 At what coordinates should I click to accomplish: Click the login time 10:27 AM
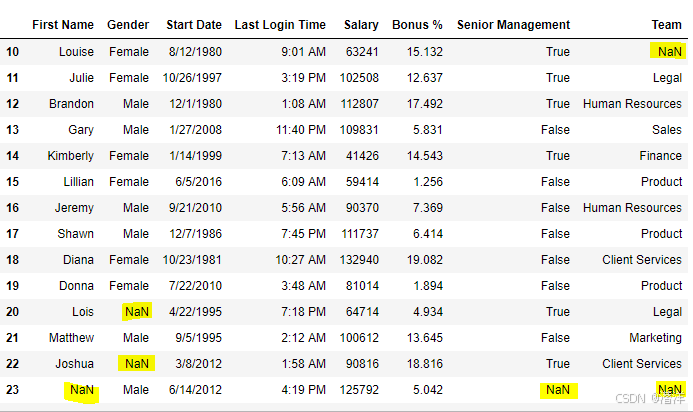[x=301, y=259]
